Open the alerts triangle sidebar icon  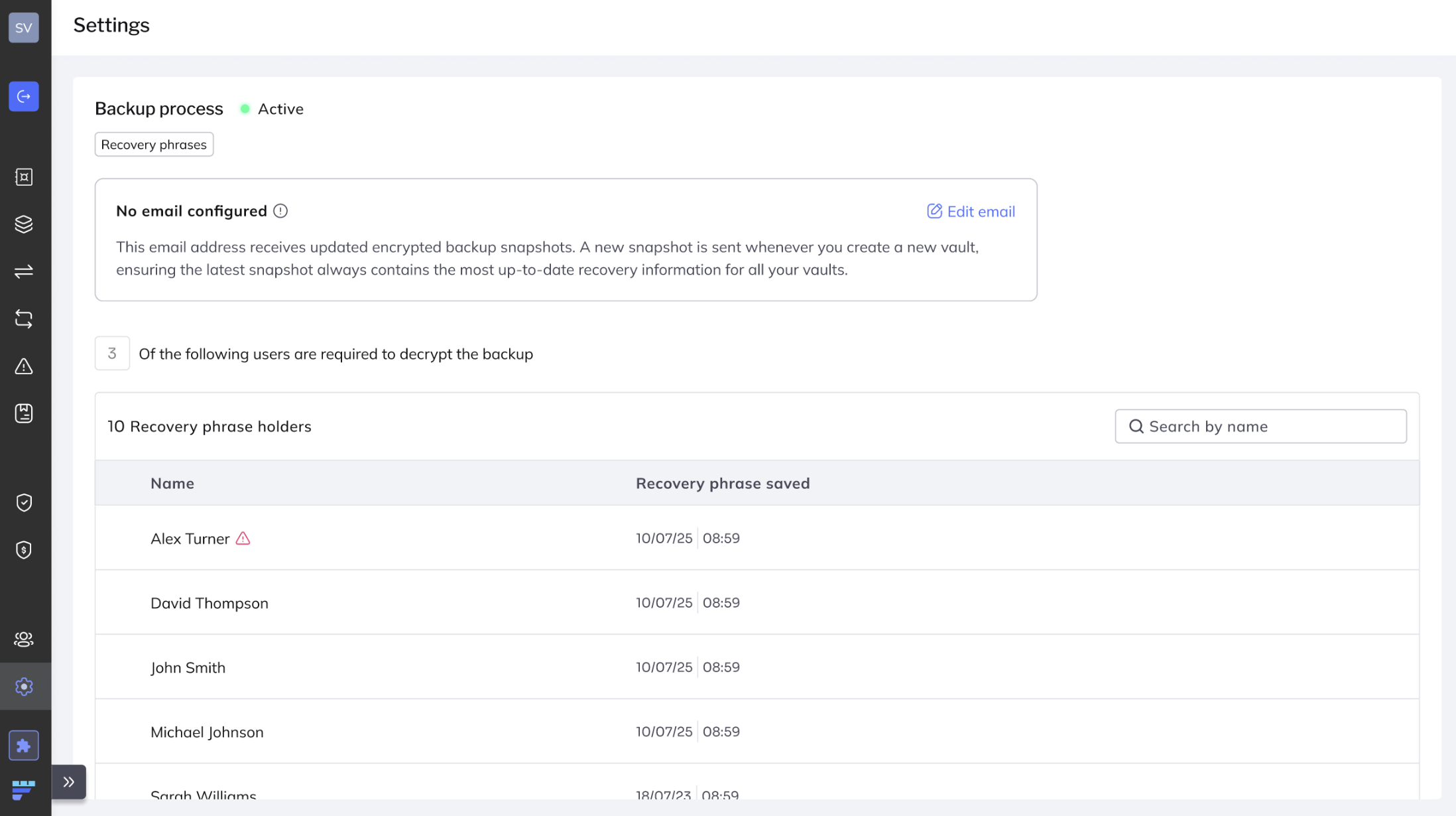pos(24,366)
